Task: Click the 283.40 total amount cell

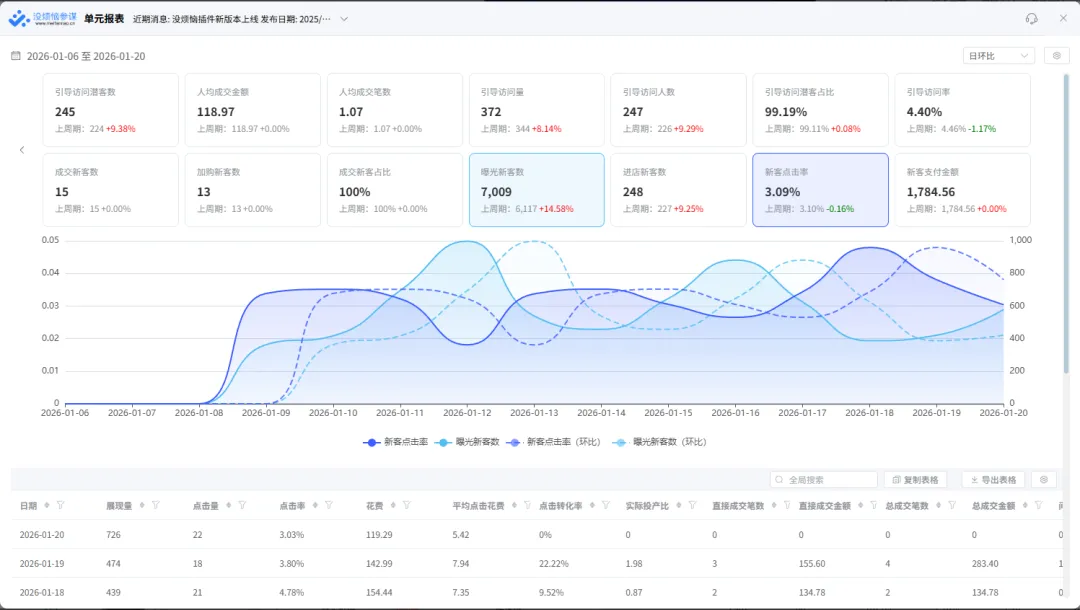Action: (985, 563)
